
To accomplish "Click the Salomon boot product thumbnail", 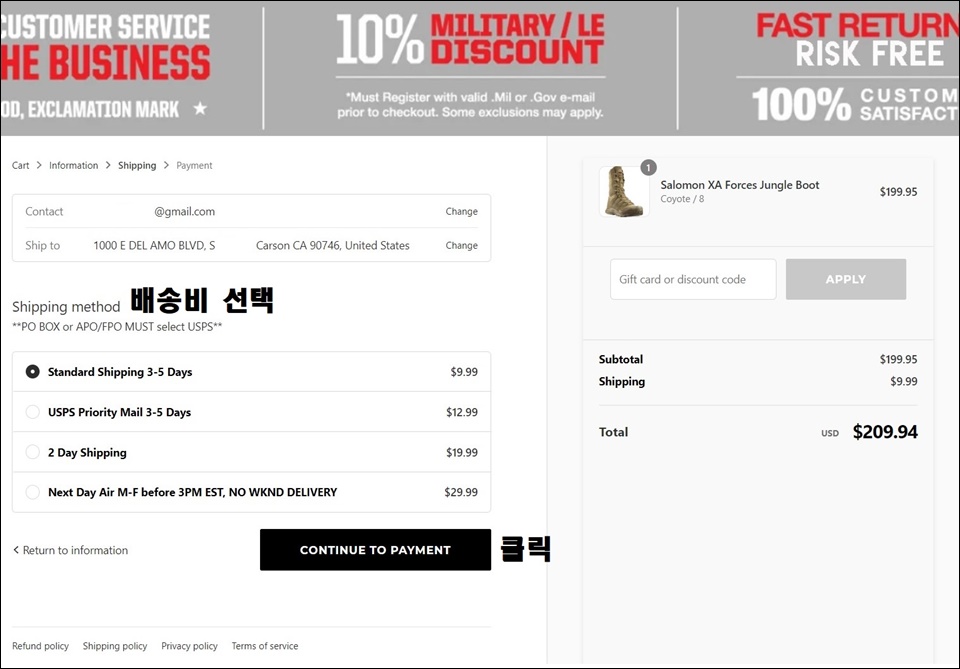I will [x=624, y=192].
